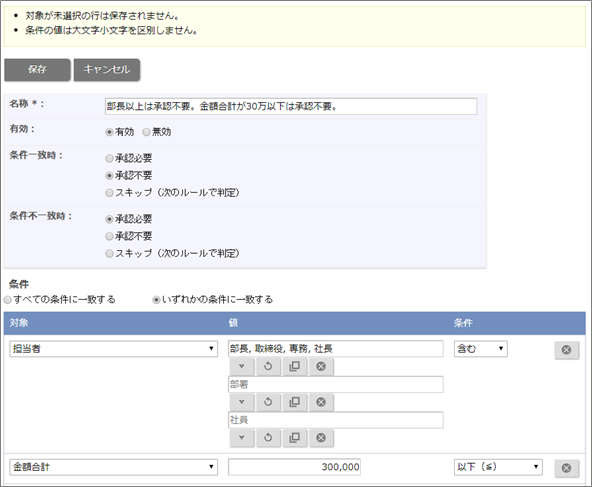Reset icon under the 社員 field
592x487 pixels.
point(268,438)
